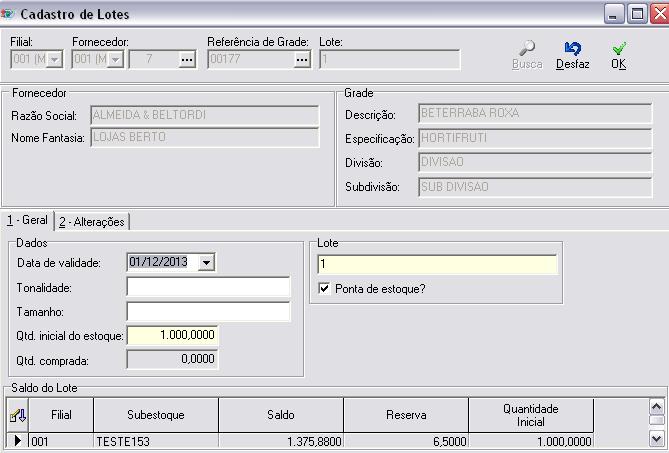
Task: Open Referência de Grade lookup ellipsis button
Action: coord(302,59)
